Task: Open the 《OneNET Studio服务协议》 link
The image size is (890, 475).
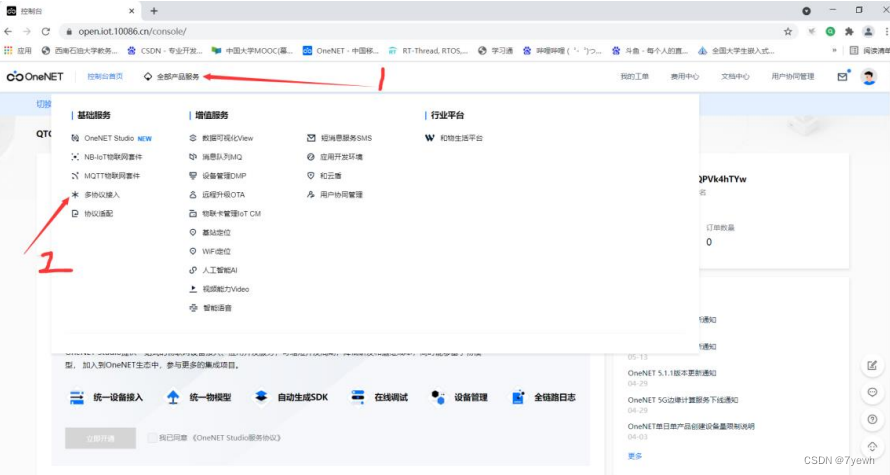Action: [236, 438]
